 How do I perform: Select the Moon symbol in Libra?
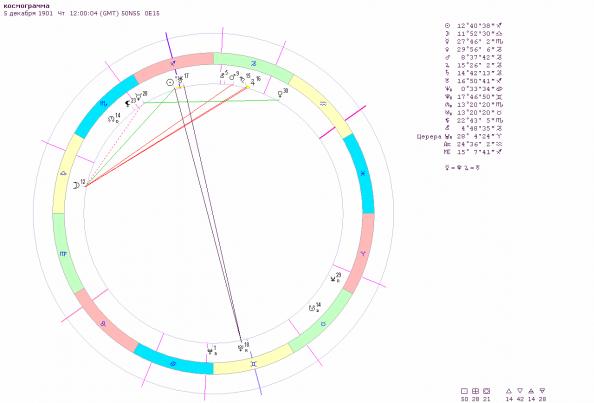76,185
